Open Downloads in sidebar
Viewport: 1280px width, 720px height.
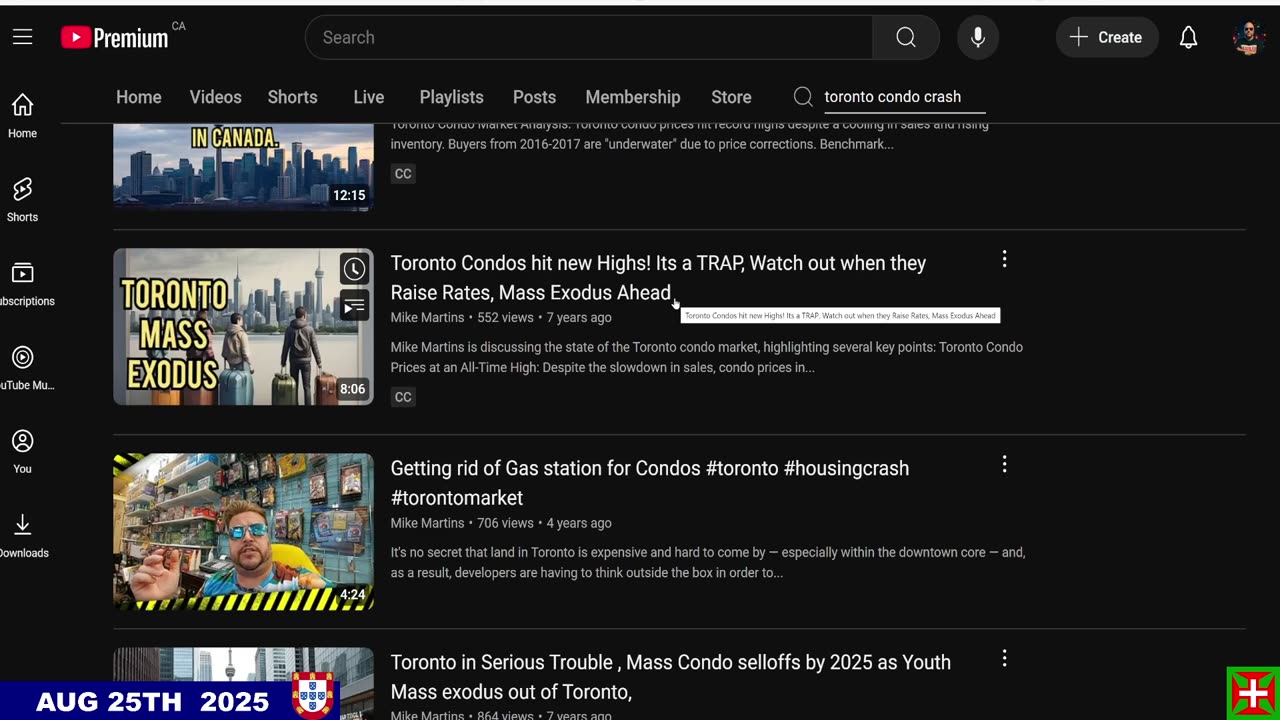[x=22, y=536]
